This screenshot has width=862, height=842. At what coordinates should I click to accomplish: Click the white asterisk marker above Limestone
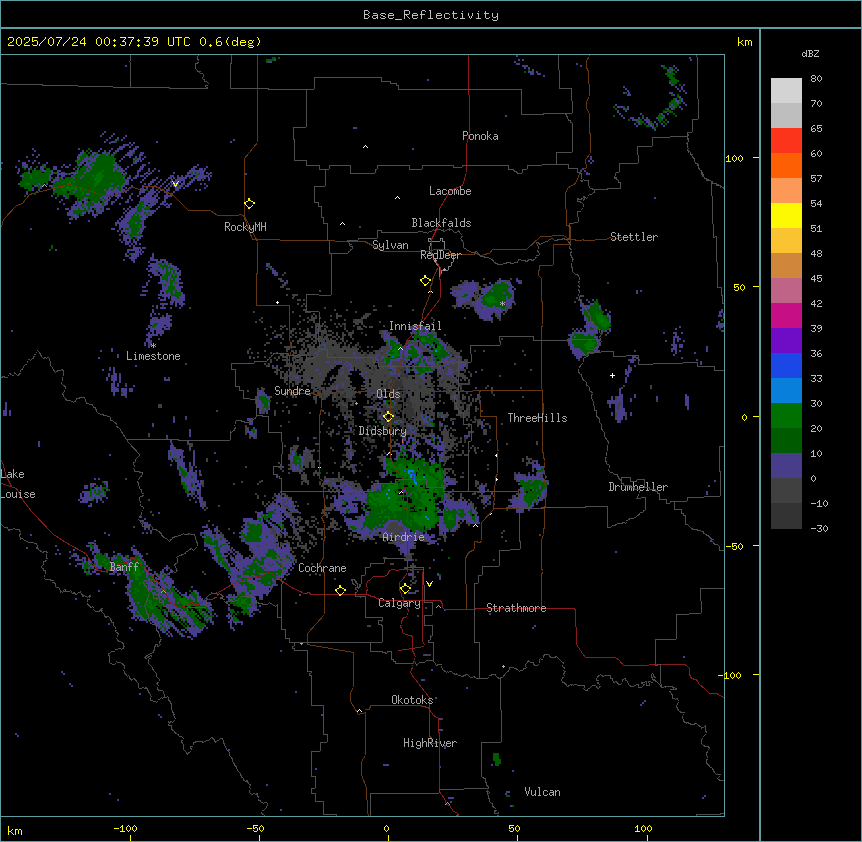[153, 346]
